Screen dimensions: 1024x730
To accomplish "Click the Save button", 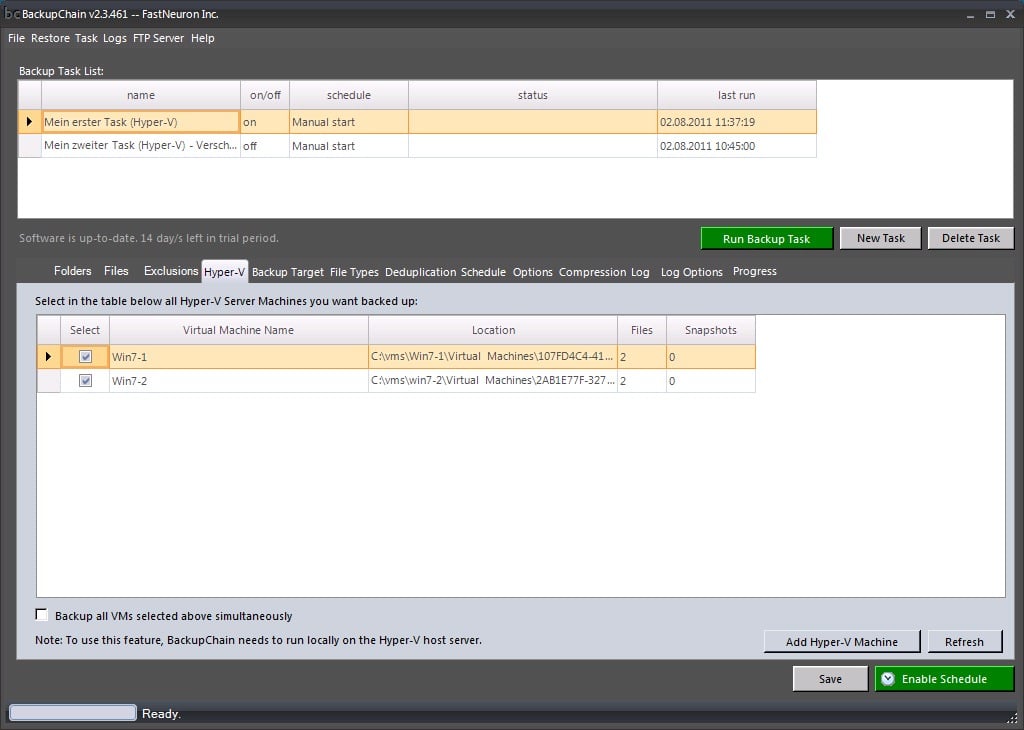I will (830, 679).
